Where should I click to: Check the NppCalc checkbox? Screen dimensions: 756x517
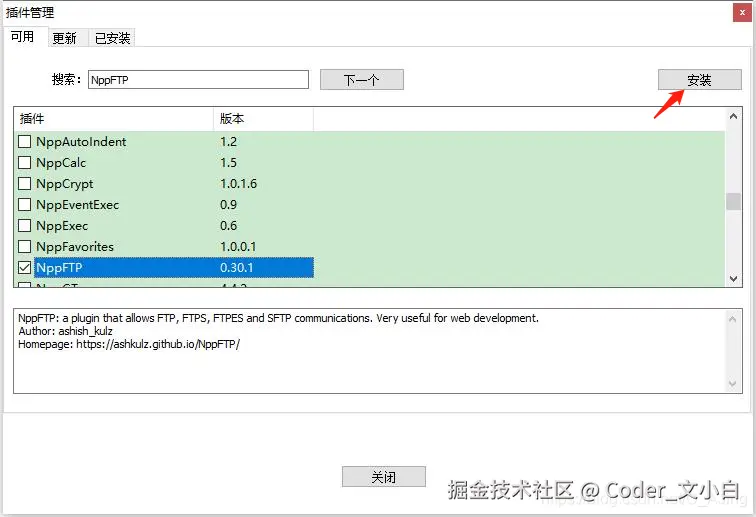click(x=25, y=163)
